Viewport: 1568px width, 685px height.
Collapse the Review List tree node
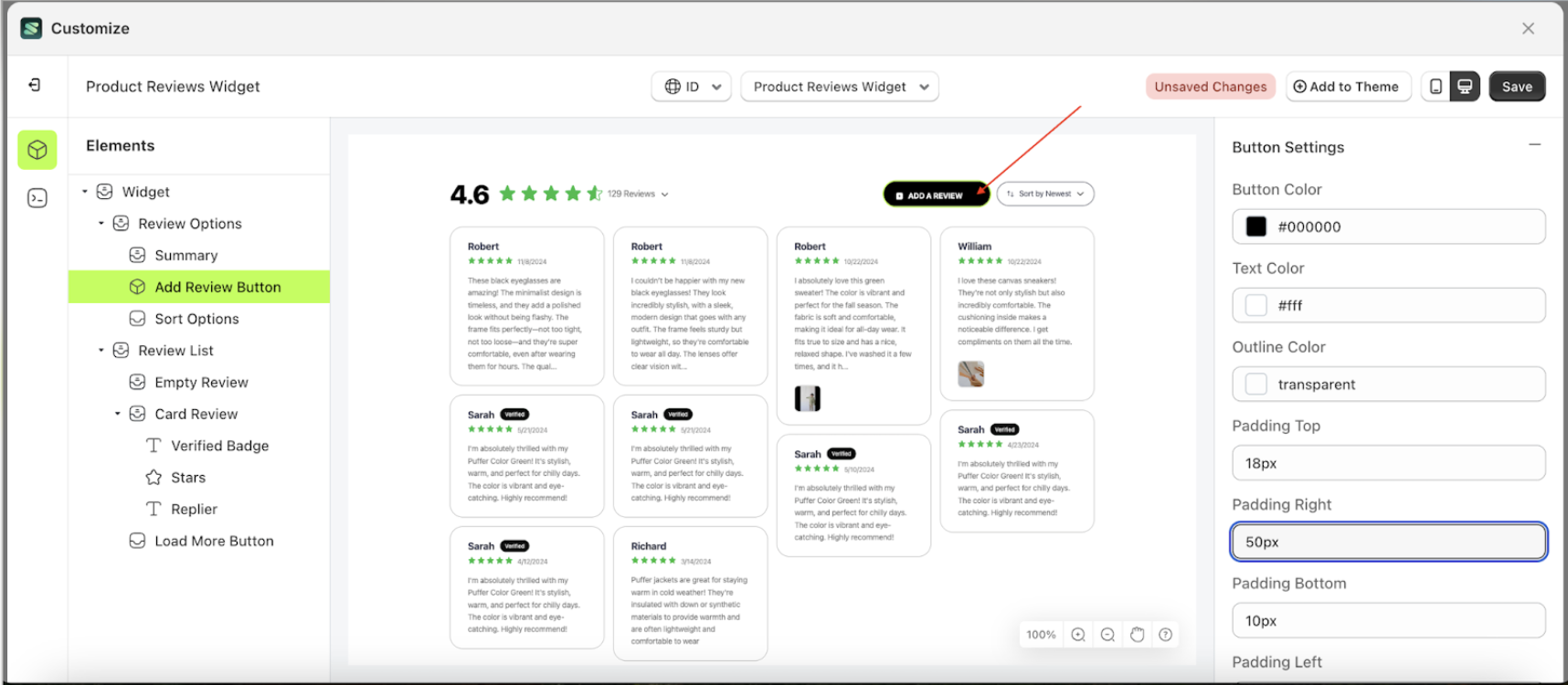click(x=101, y=351)
